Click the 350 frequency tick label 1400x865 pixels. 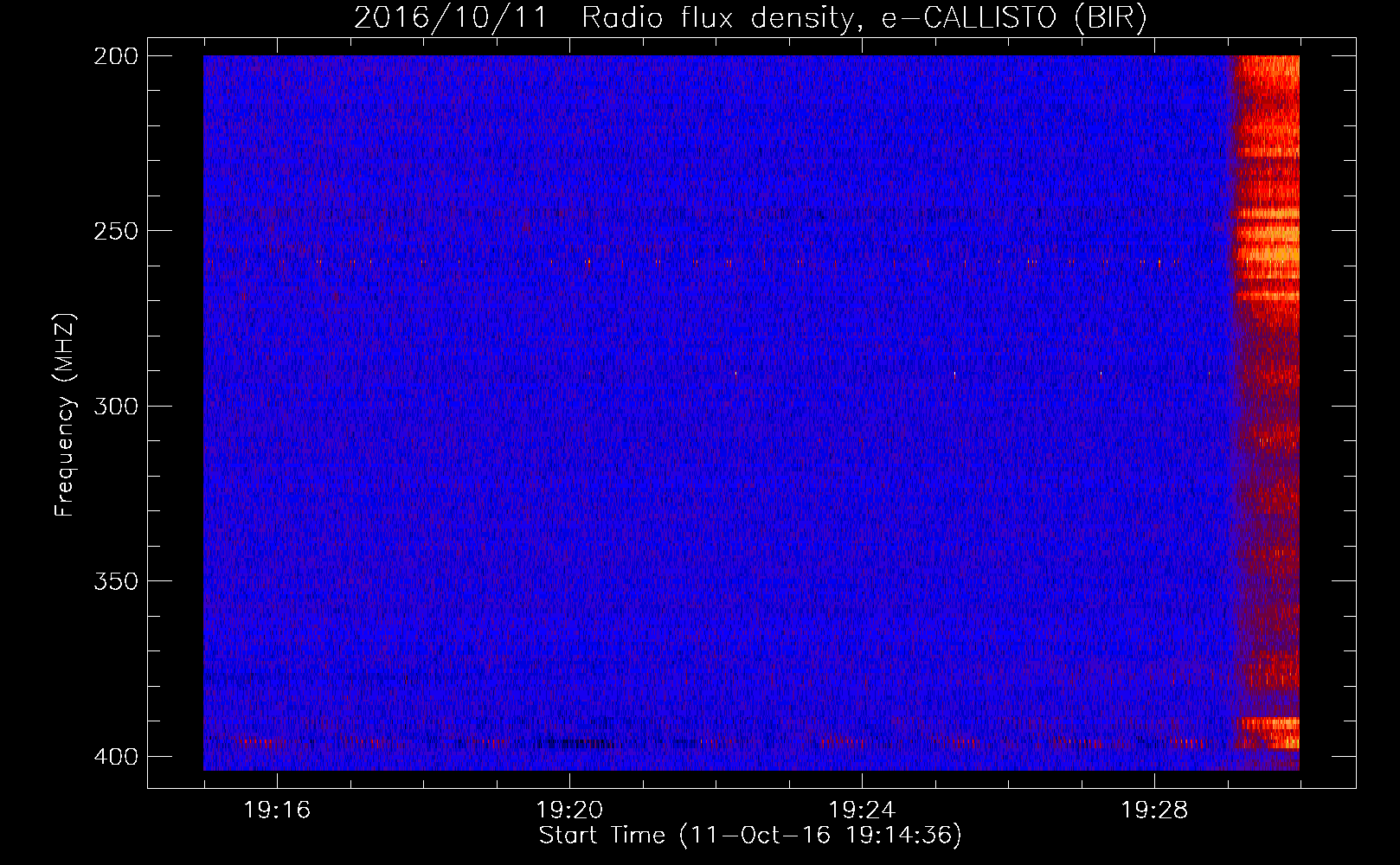coord(116,581)
